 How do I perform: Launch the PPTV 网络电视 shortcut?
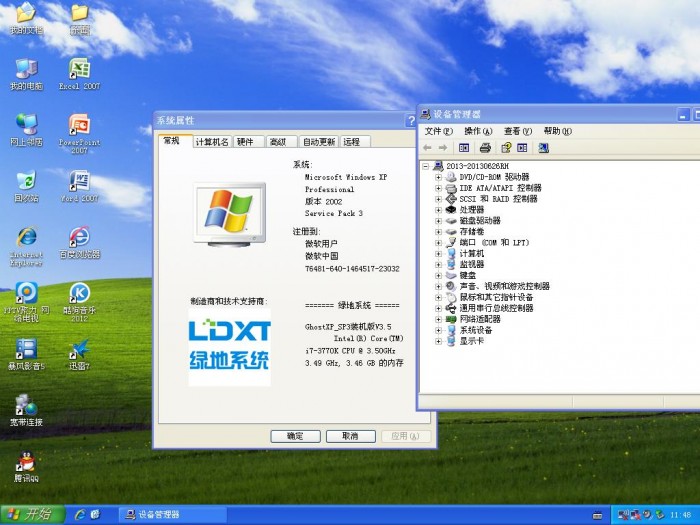click(26, 302)
